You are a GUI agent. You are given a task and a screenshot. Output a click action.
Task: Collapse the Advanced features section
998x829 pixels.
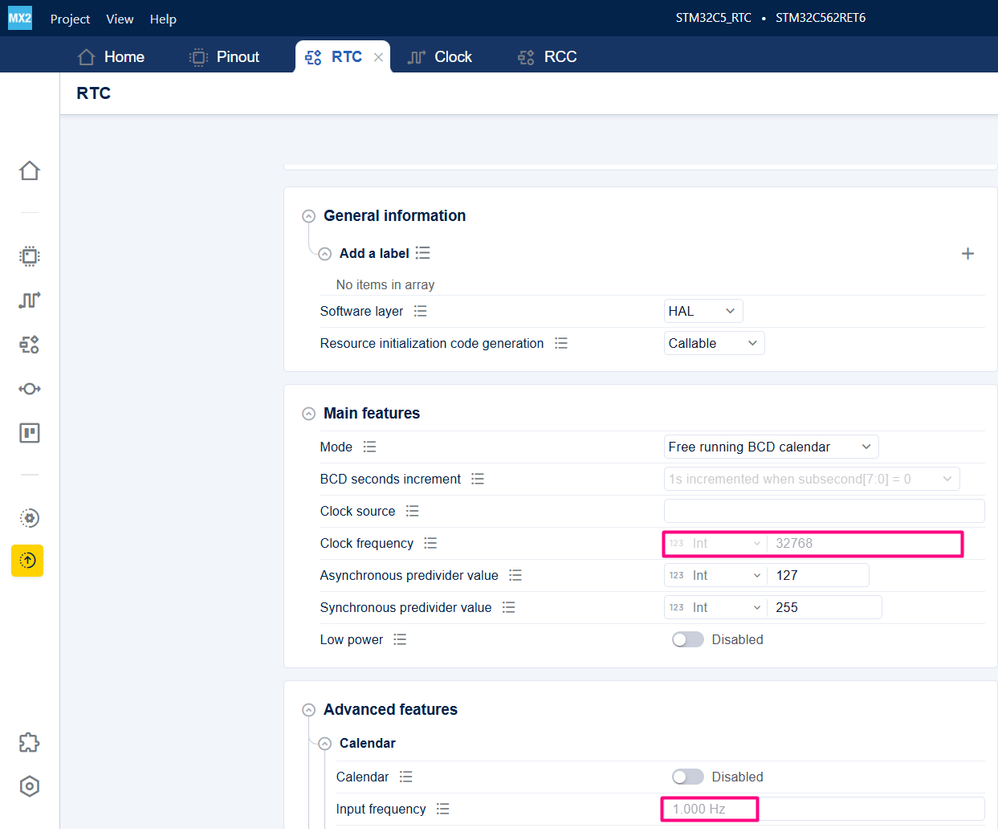(309, 710)
